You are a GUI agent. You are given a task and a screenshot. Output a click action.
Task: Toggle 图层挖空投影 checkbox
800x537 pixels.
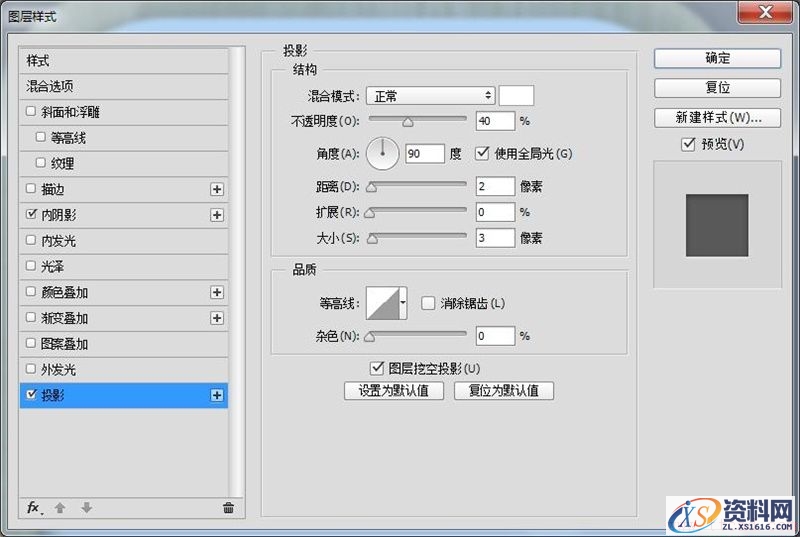[x=377, y=367]
